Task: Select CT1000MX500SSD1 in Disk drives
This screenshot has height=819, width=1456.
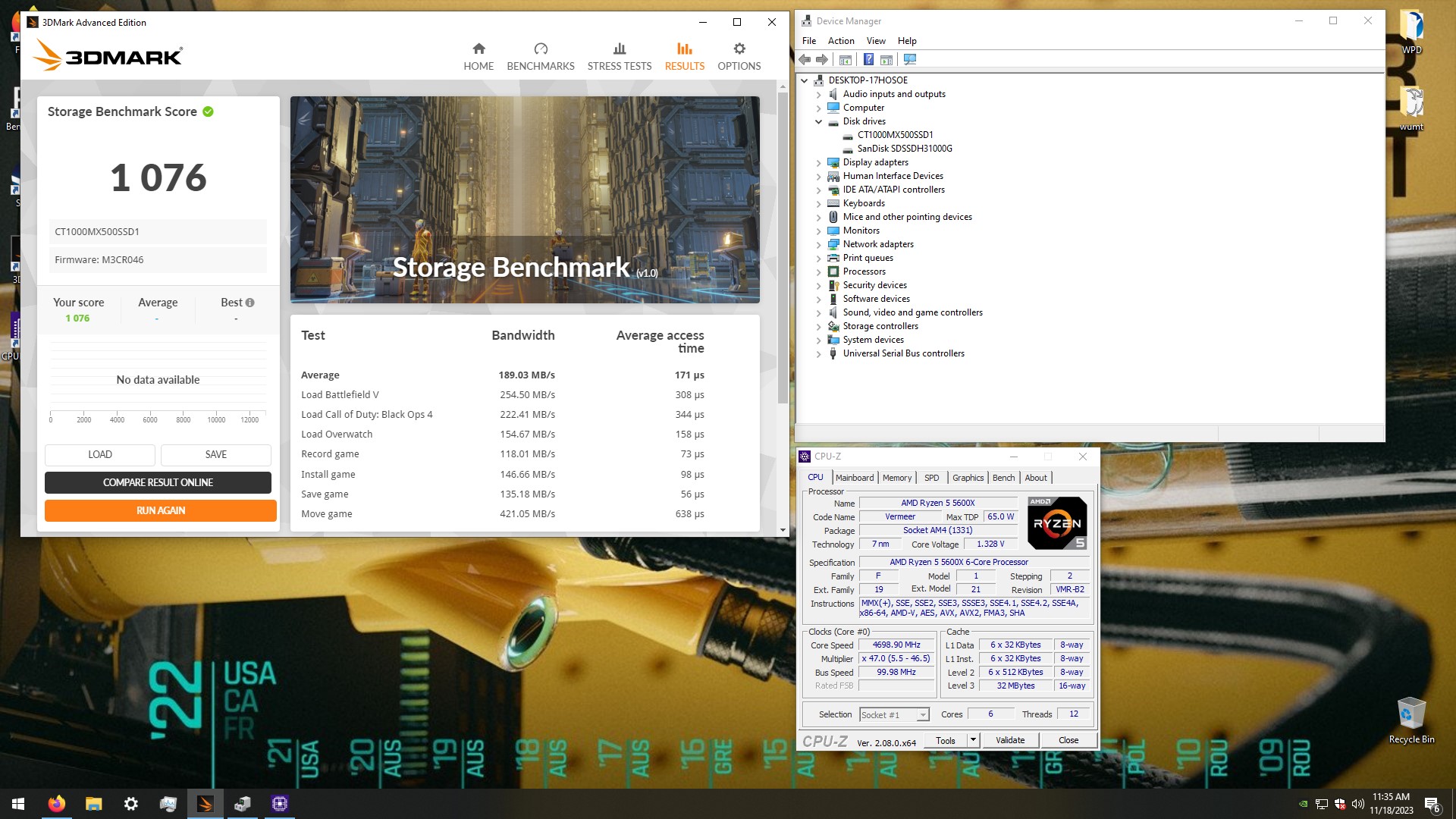Action: coord(895,135)
